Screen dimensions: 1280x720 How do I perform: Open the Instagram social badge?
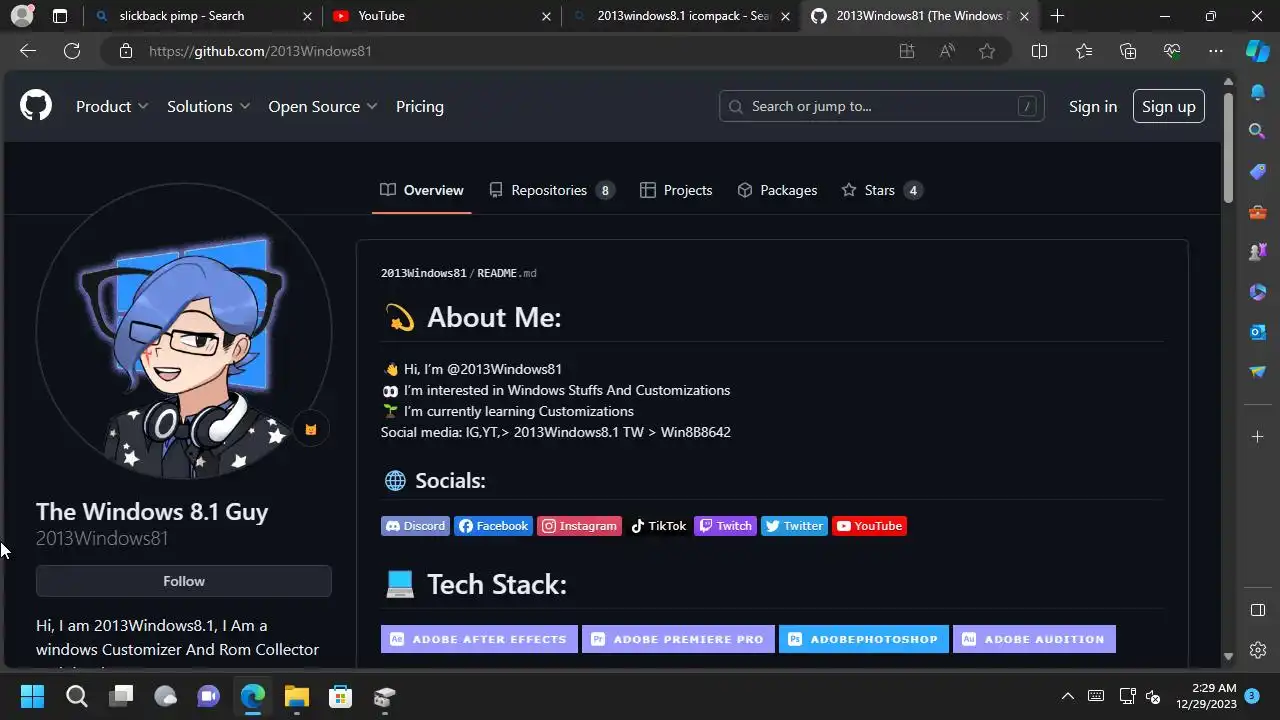coord(580,526)
